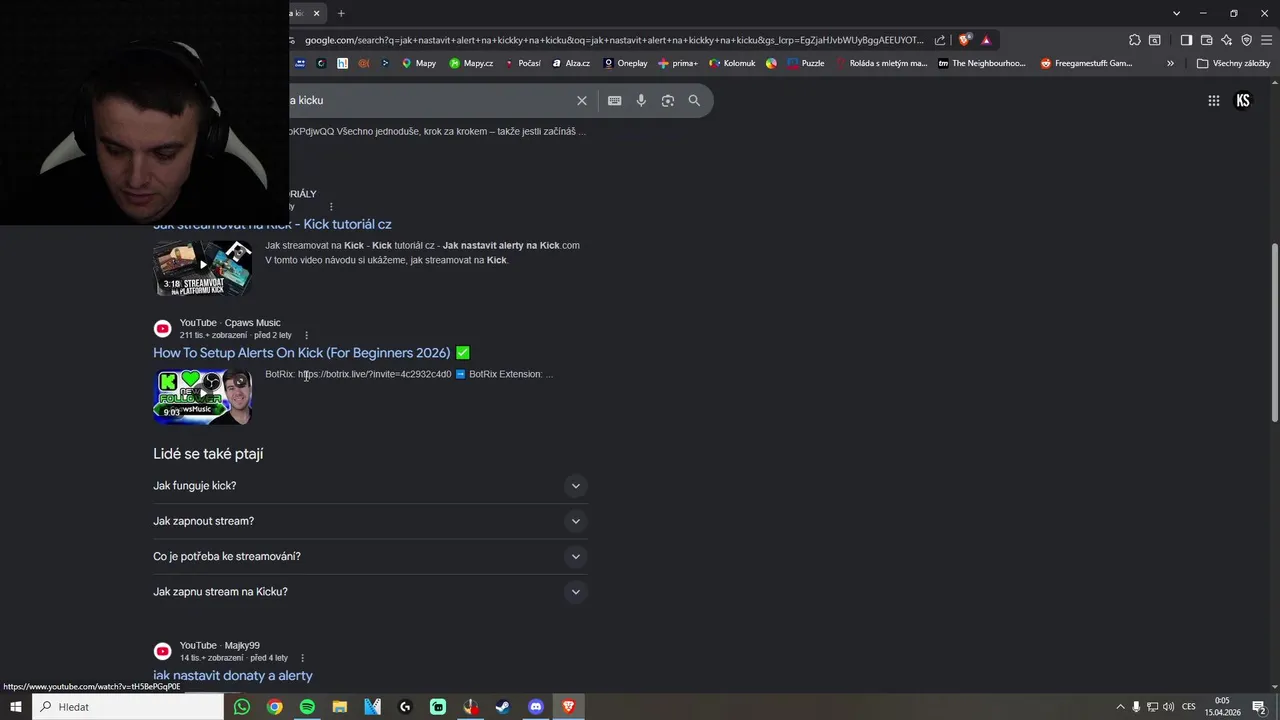Screen dimensions: 1280x720
Task: Open Mapy.cz bookmark
Action: point(471,63)
